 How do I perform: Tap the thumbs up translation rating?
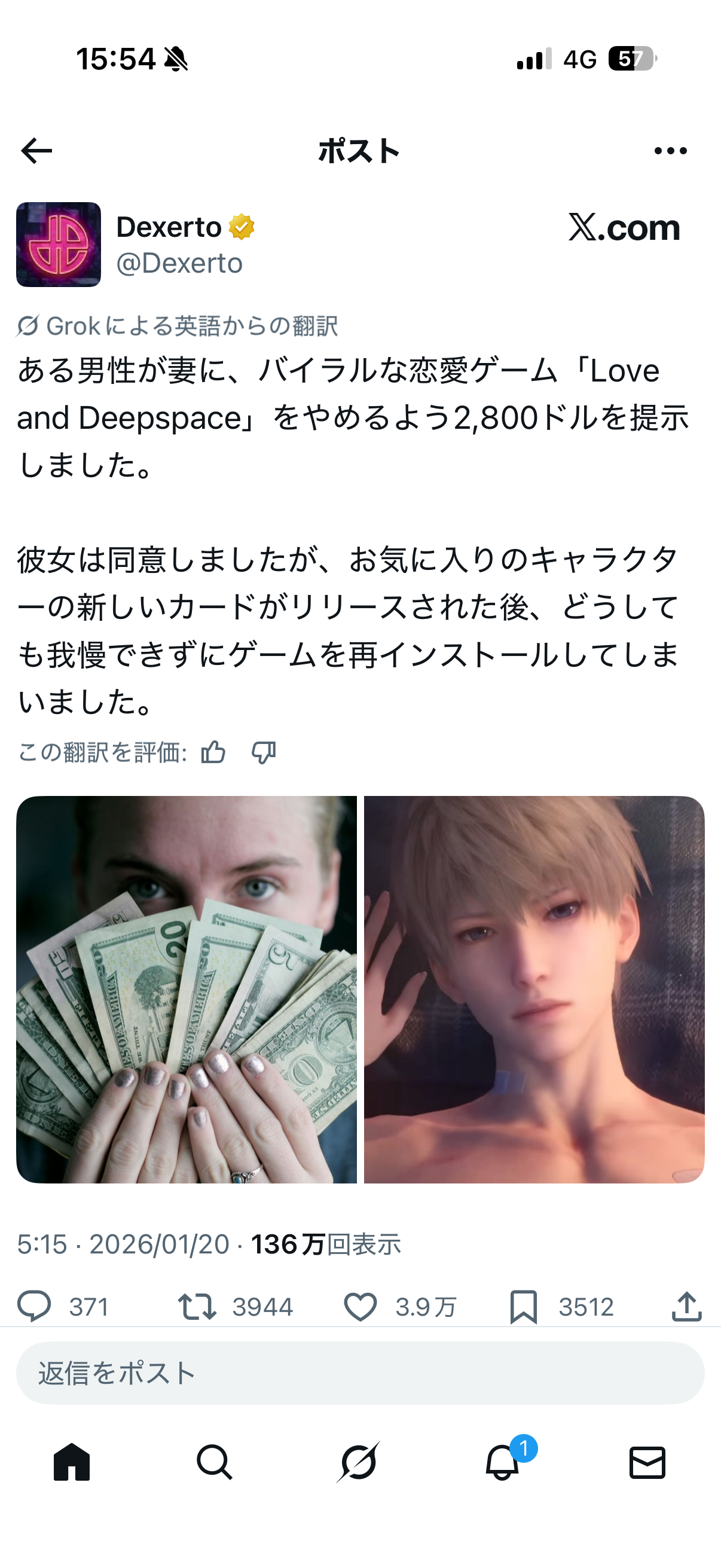point(213,753)
